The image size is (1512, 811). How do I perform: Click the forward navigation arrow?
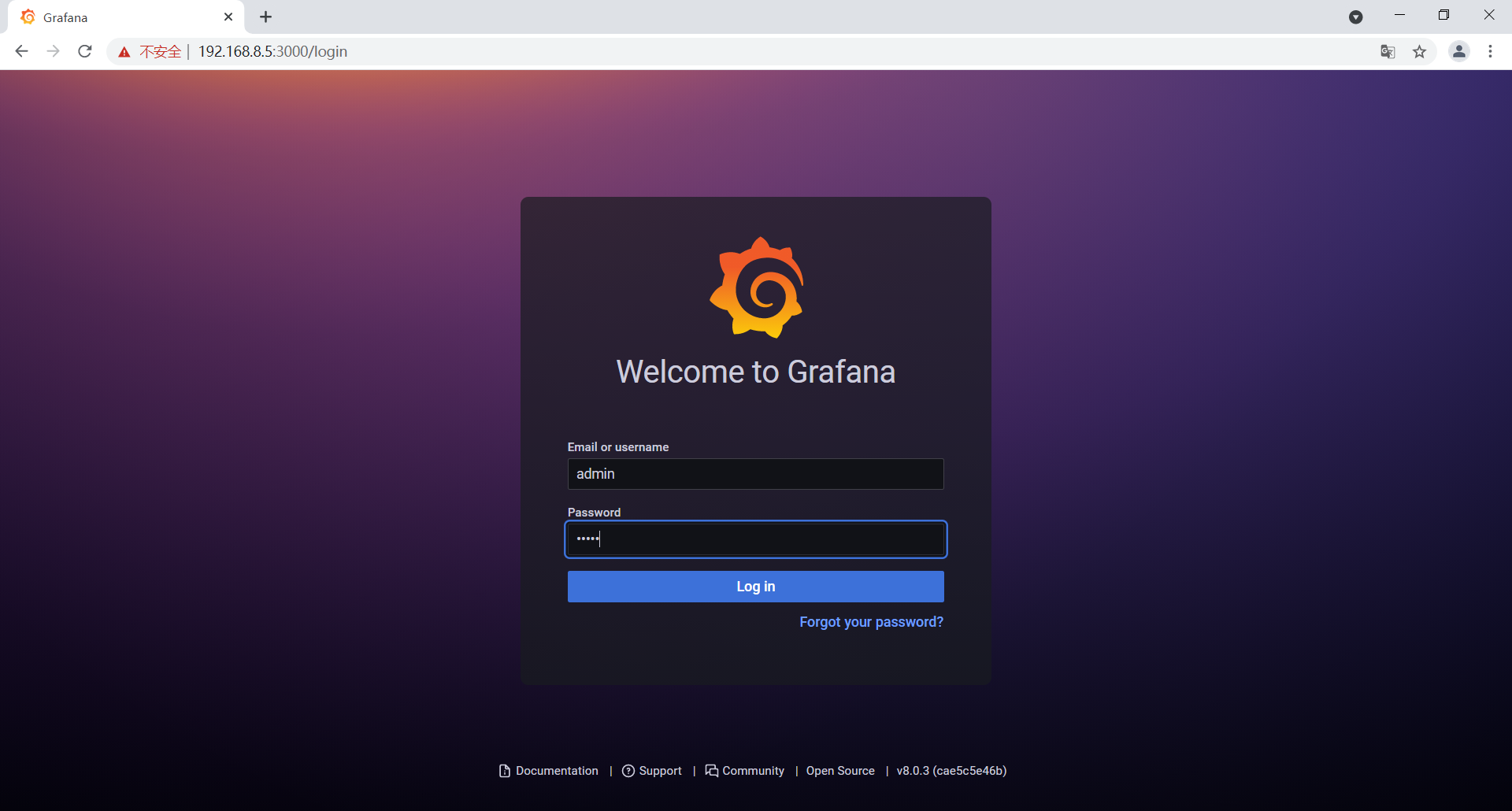[x=53, y=51]
